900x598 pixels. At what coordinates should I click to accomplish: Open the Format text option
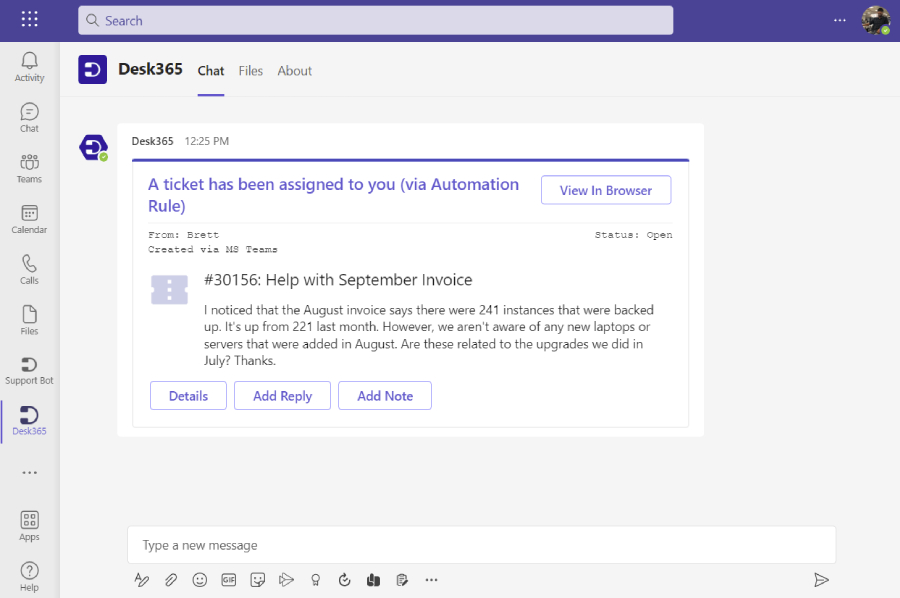141,580
